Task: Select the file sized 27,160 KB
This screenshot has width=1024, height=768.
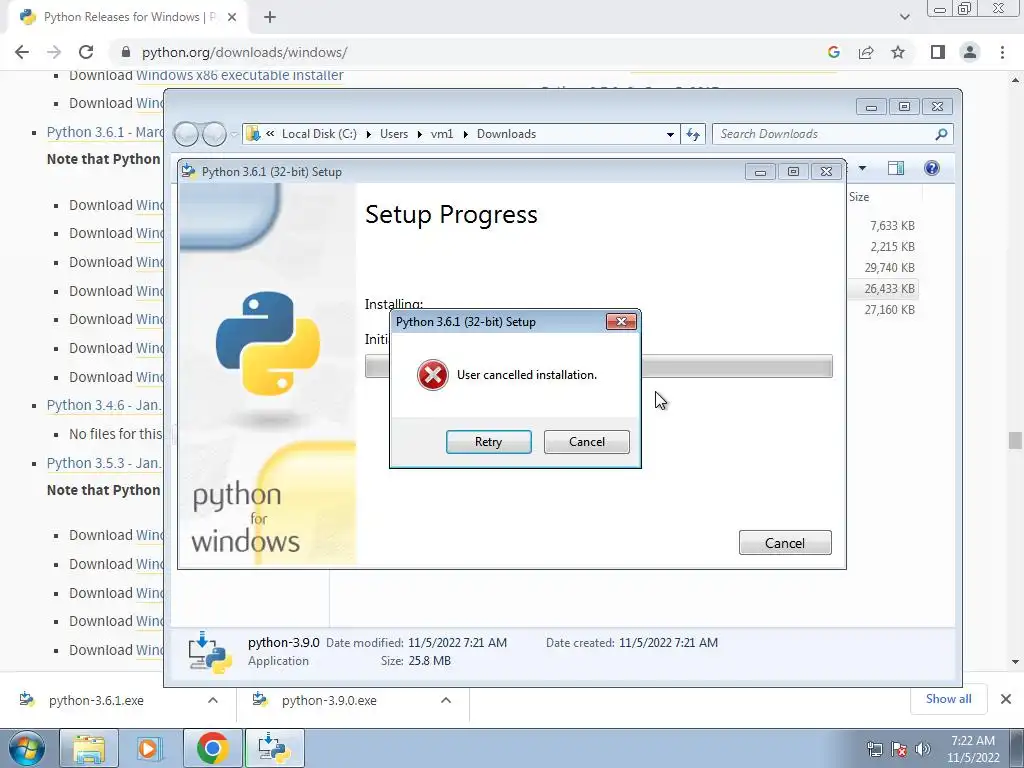Action: coord(889,309)
